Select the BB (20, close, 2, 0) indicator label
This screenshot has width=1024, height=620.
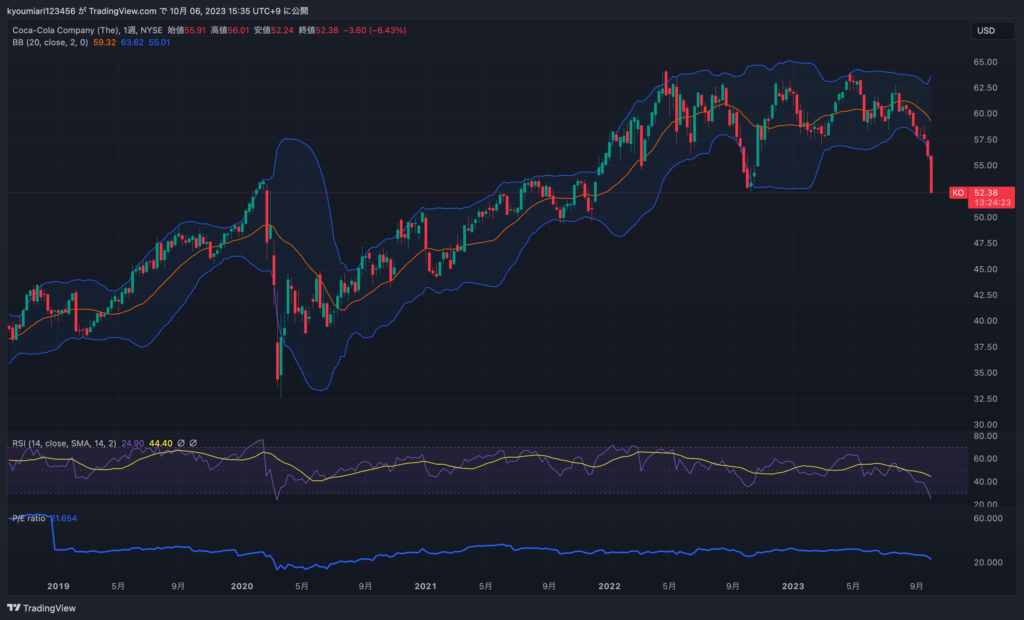50,42
